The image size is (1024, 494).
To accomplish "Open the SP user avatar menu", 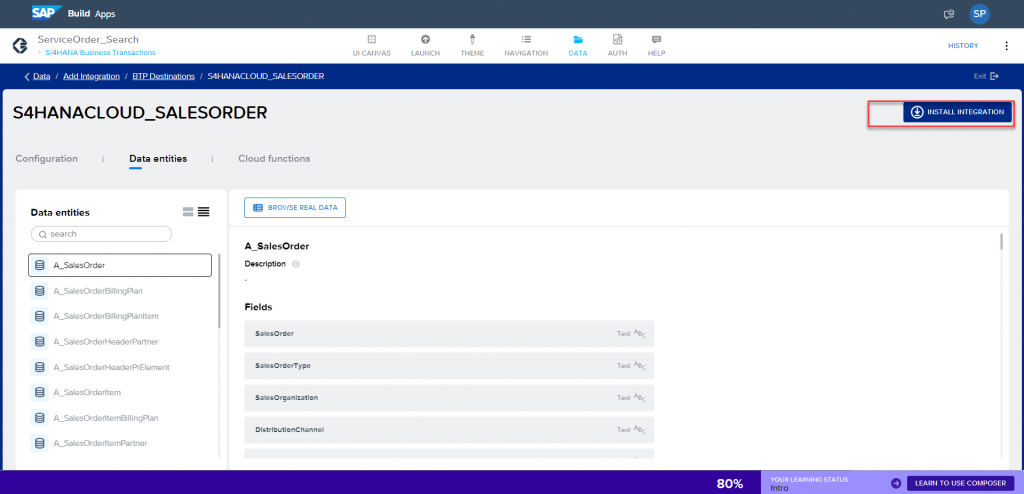I will click(979, 14).
